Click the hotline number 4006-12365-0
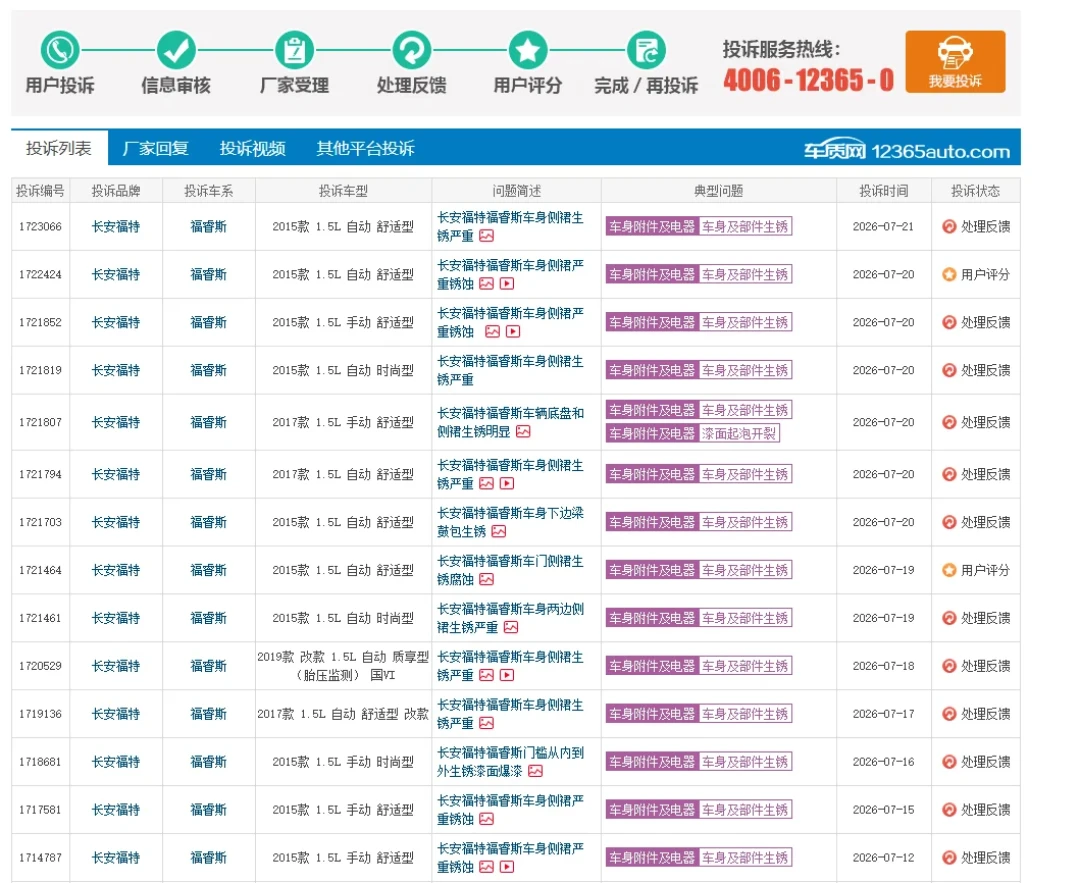 [809, 80]
